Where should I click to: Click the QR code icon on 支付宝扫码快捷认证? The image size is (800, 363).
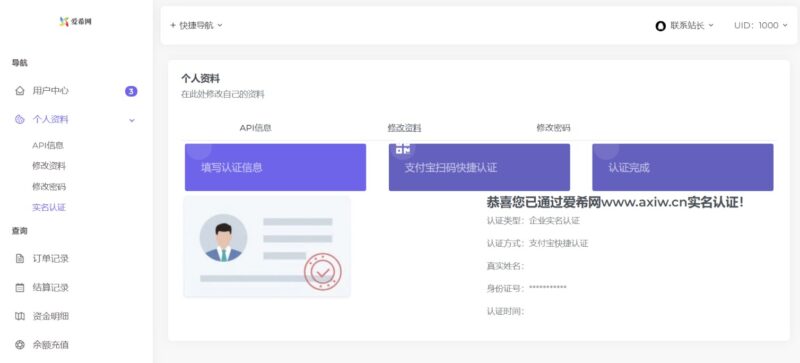click(403, 149)
